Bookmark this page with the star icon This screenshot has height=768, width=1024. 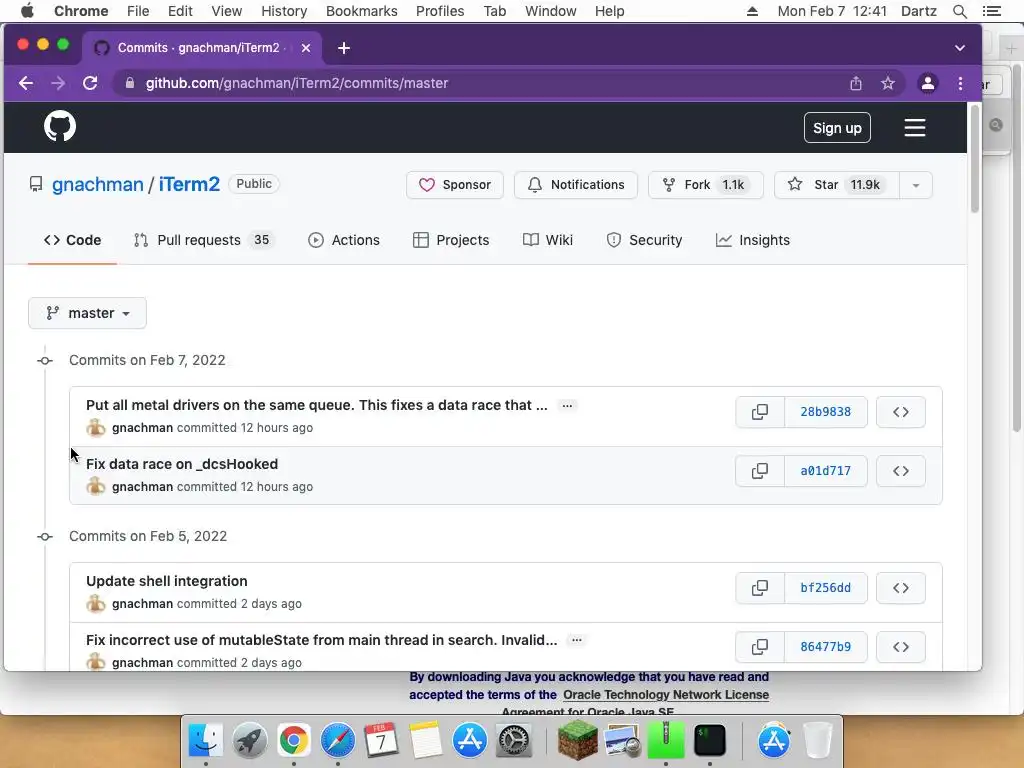click(x=888, y=83)
